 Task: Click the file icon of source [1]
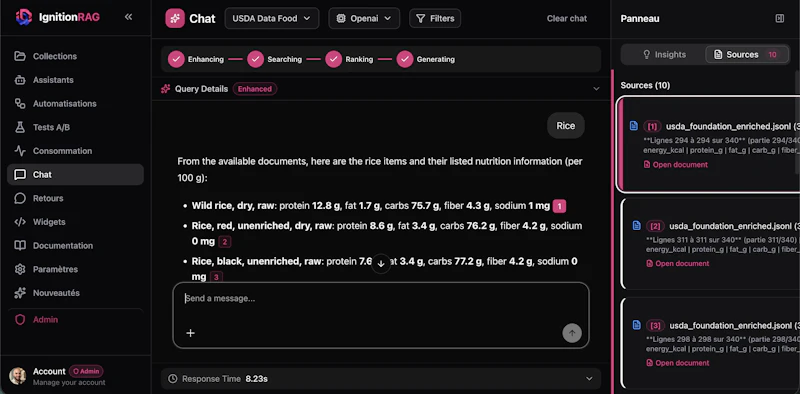click(634, 126)
